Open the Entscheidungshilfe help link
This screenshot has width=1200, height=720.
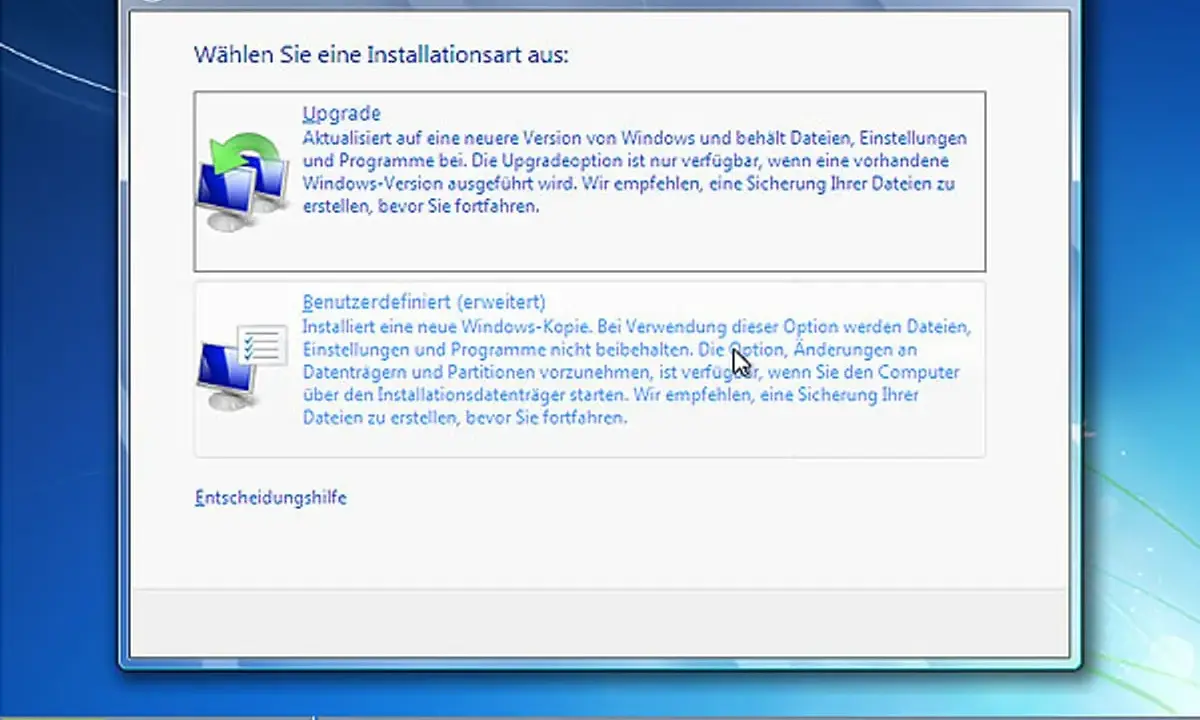[270, 497]
